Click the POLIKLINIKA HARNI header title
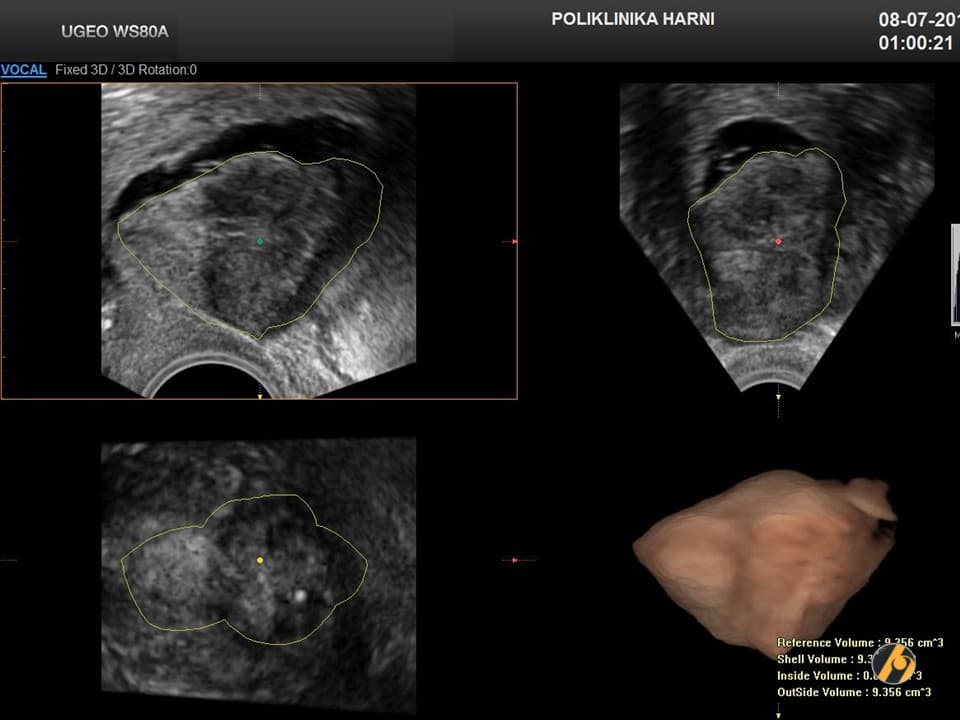Viewport: 960px width, 720px height. coord(633,19)
